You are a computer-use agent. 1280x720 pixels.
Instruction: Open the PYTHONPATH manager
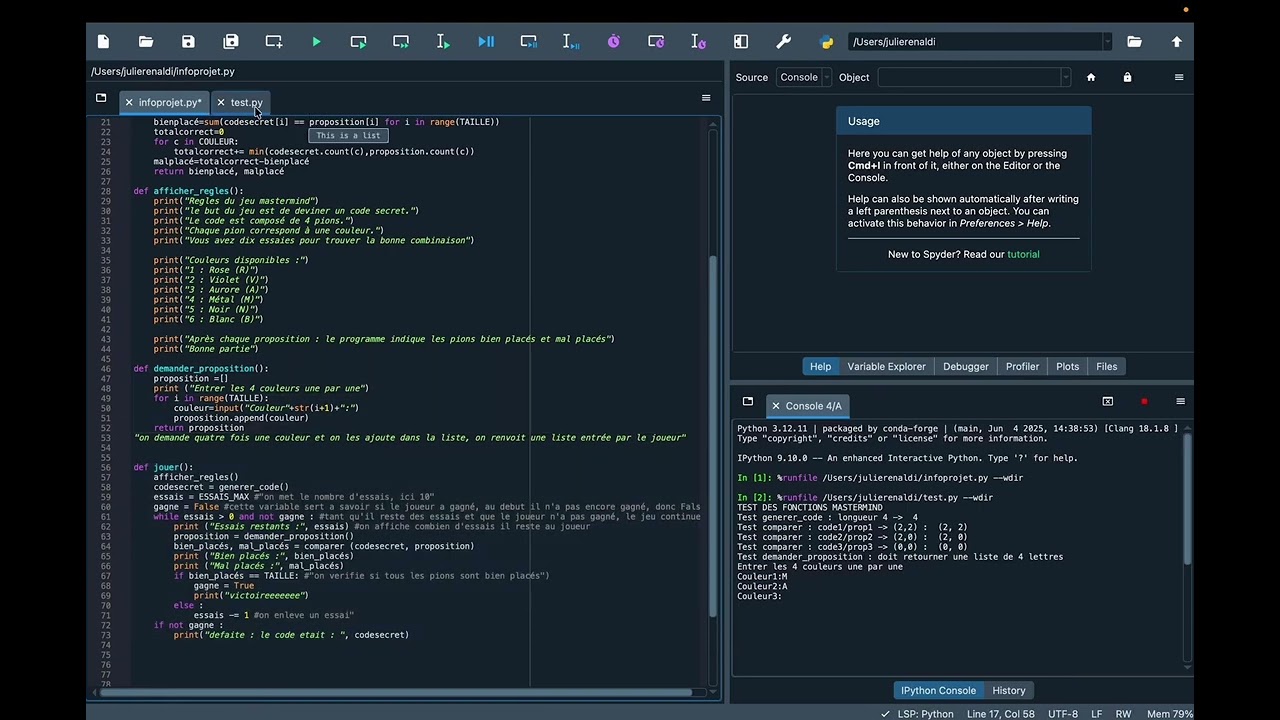(826, 41)
